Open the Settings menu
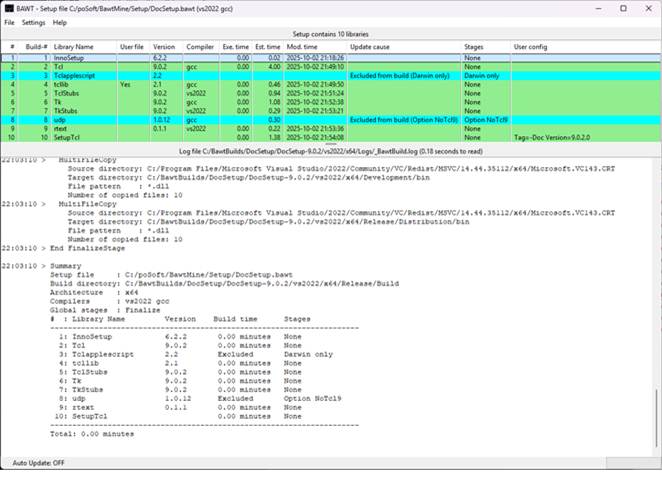The height and width of the screenshot is (480, 662). [x=33, y=22]
